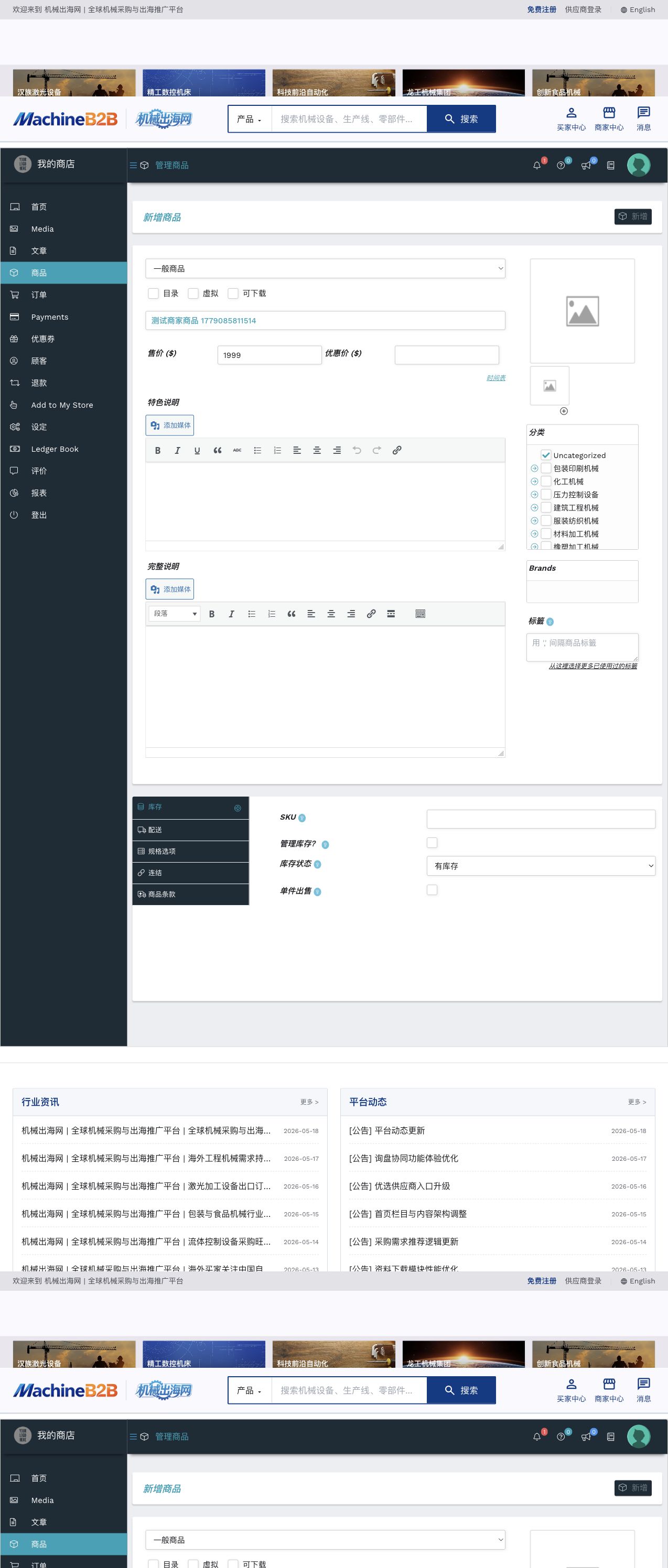
Task: Enable the 虚拟 checkbox
Action: tap(193, 293)
